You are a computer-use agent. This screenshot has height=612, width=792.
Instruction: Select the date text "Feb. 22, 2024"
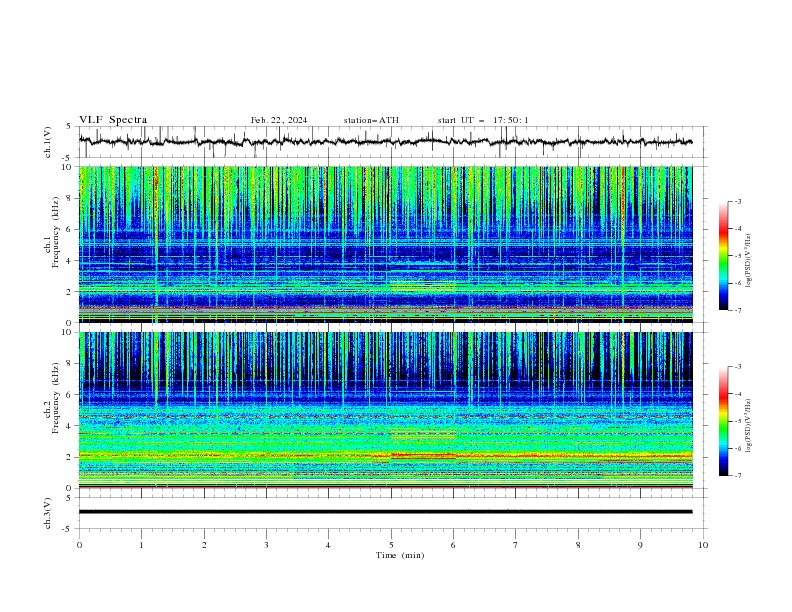click(x=279, y=120)
